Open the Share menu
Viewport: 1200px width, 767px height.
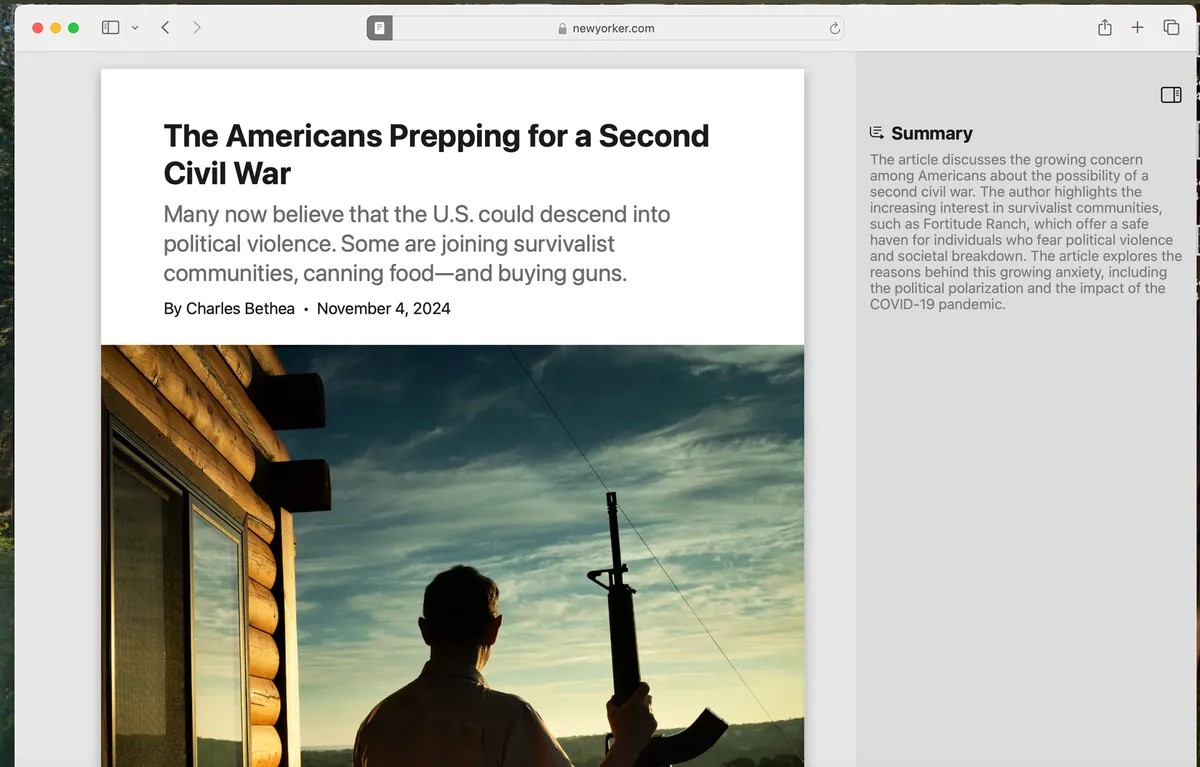click(x=1104, y=28)
